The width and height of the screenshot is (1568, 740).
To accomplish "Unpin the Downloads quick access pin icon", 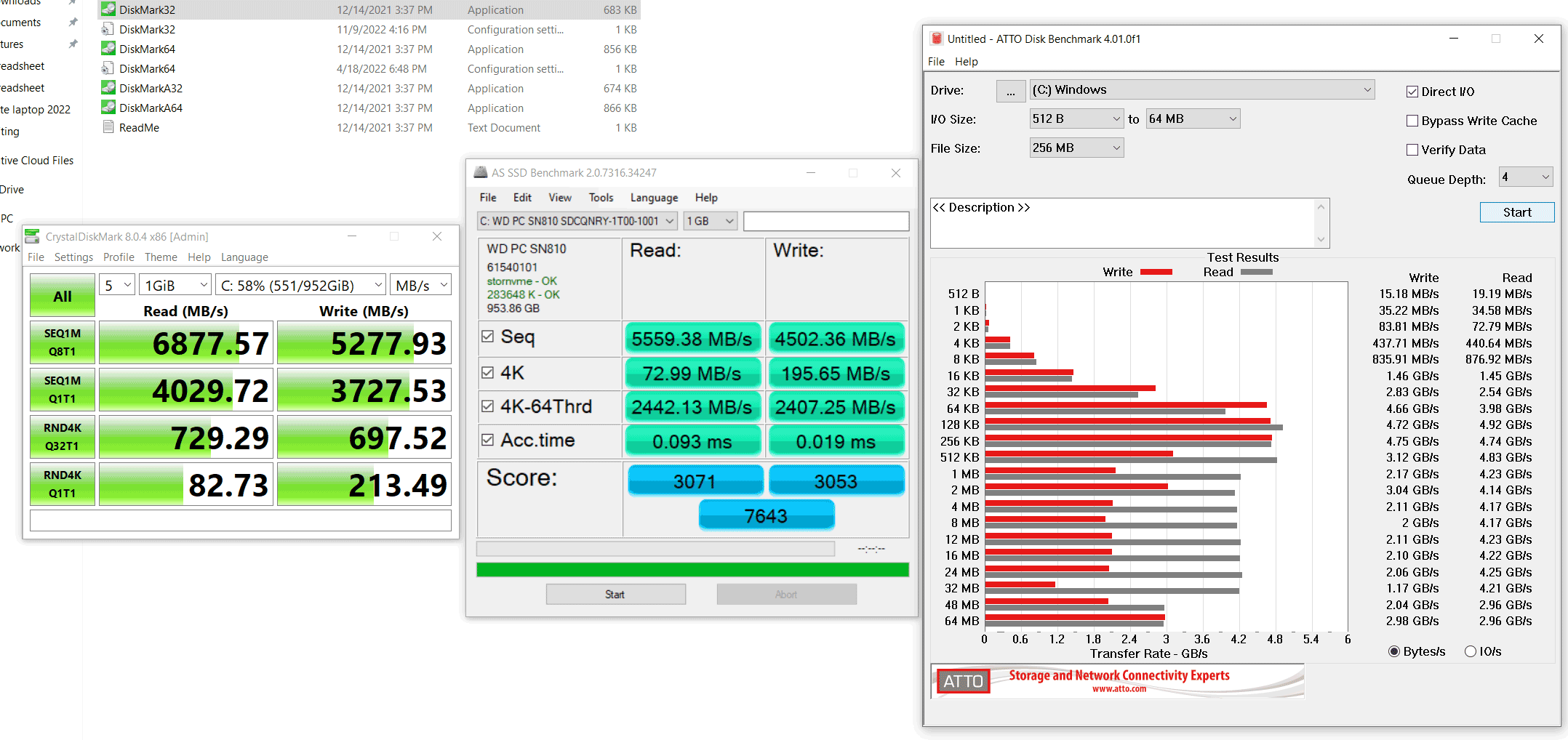I will pyautogui.click(x=73, y=2).
